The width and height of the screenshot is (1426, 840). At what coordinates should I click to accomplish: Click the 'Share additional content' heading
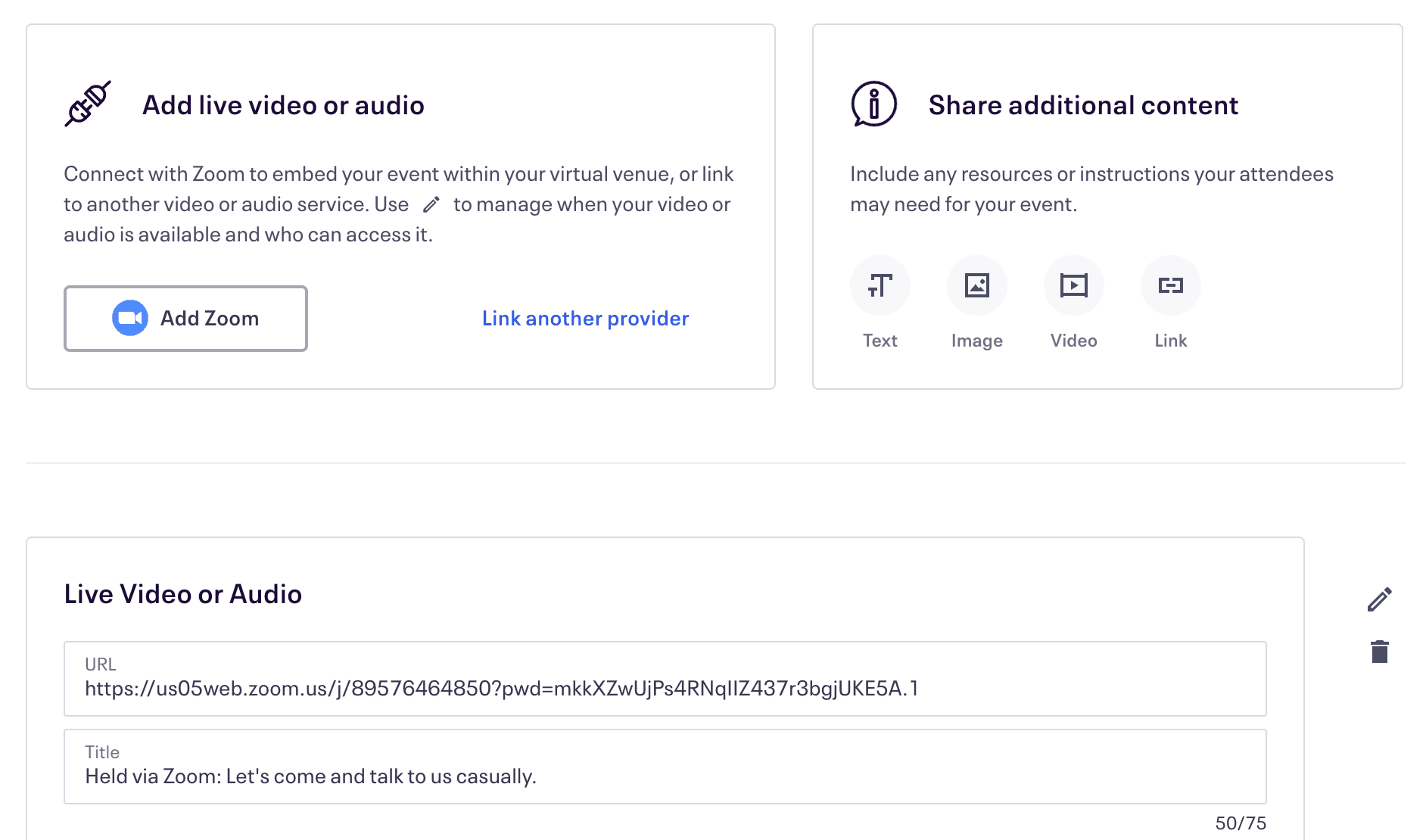point(1083,105)
